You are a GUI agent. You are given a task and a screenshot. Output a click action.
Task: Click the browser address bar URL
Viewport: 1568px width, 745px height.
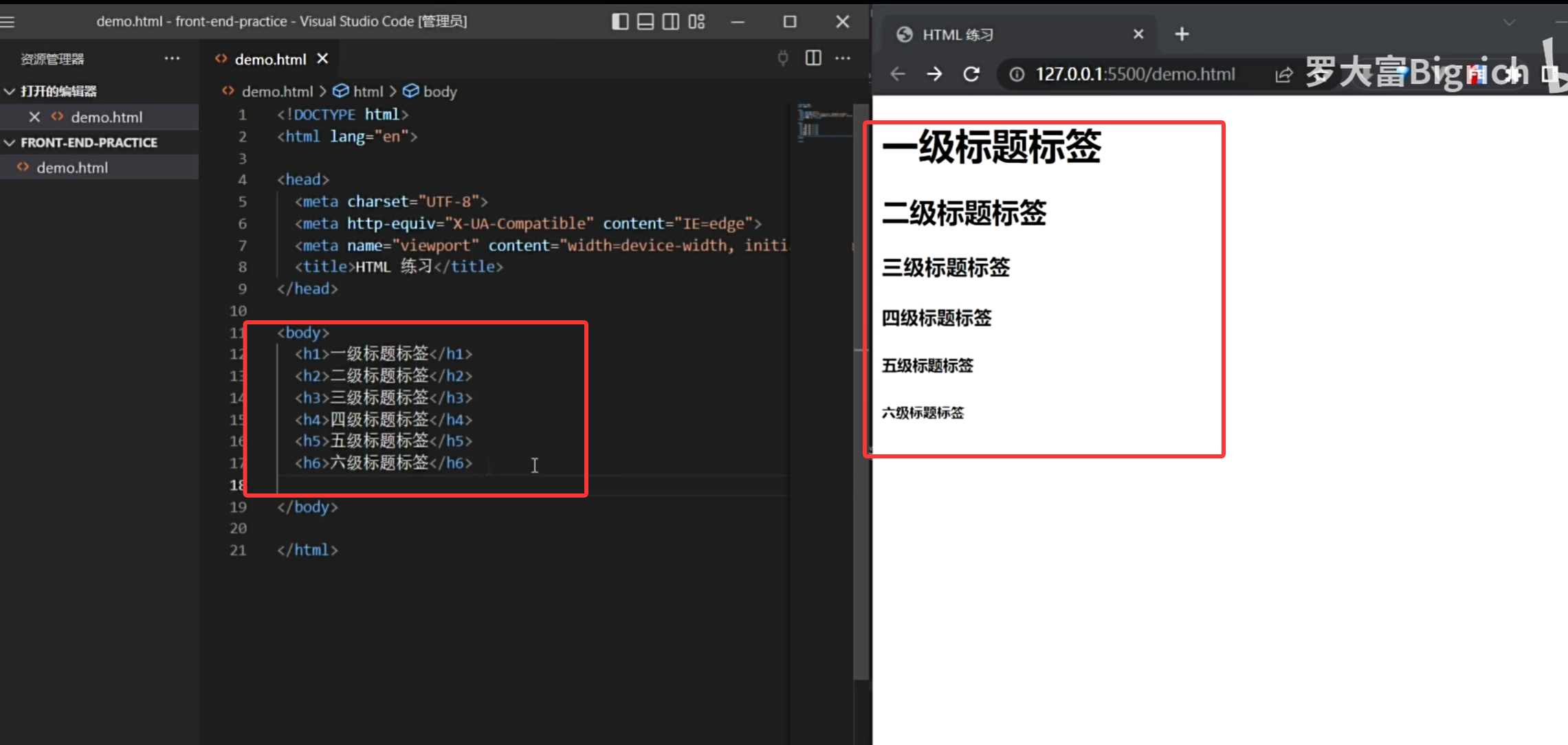click(x=1134, y=74)
